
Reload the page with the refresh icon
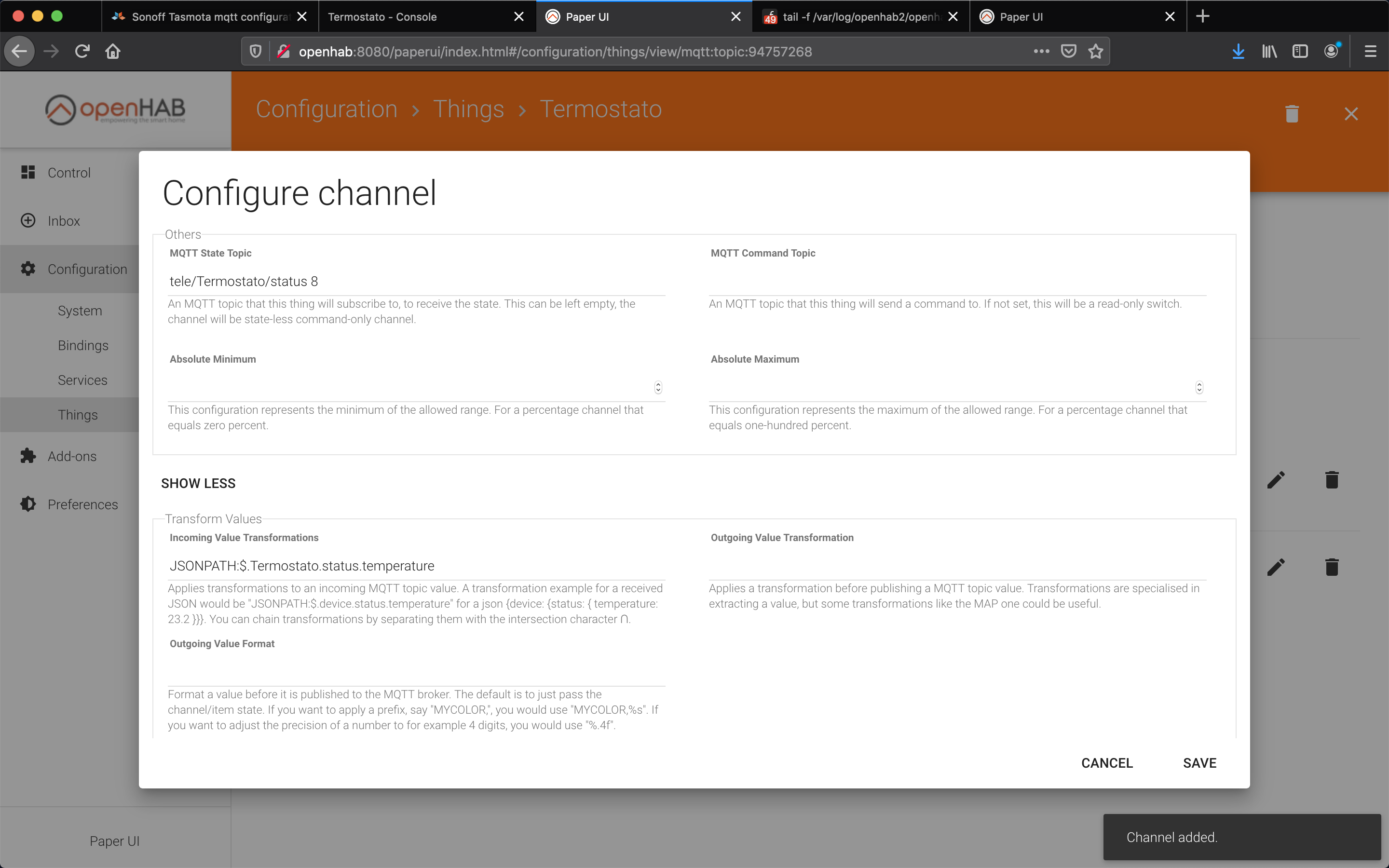82,52
